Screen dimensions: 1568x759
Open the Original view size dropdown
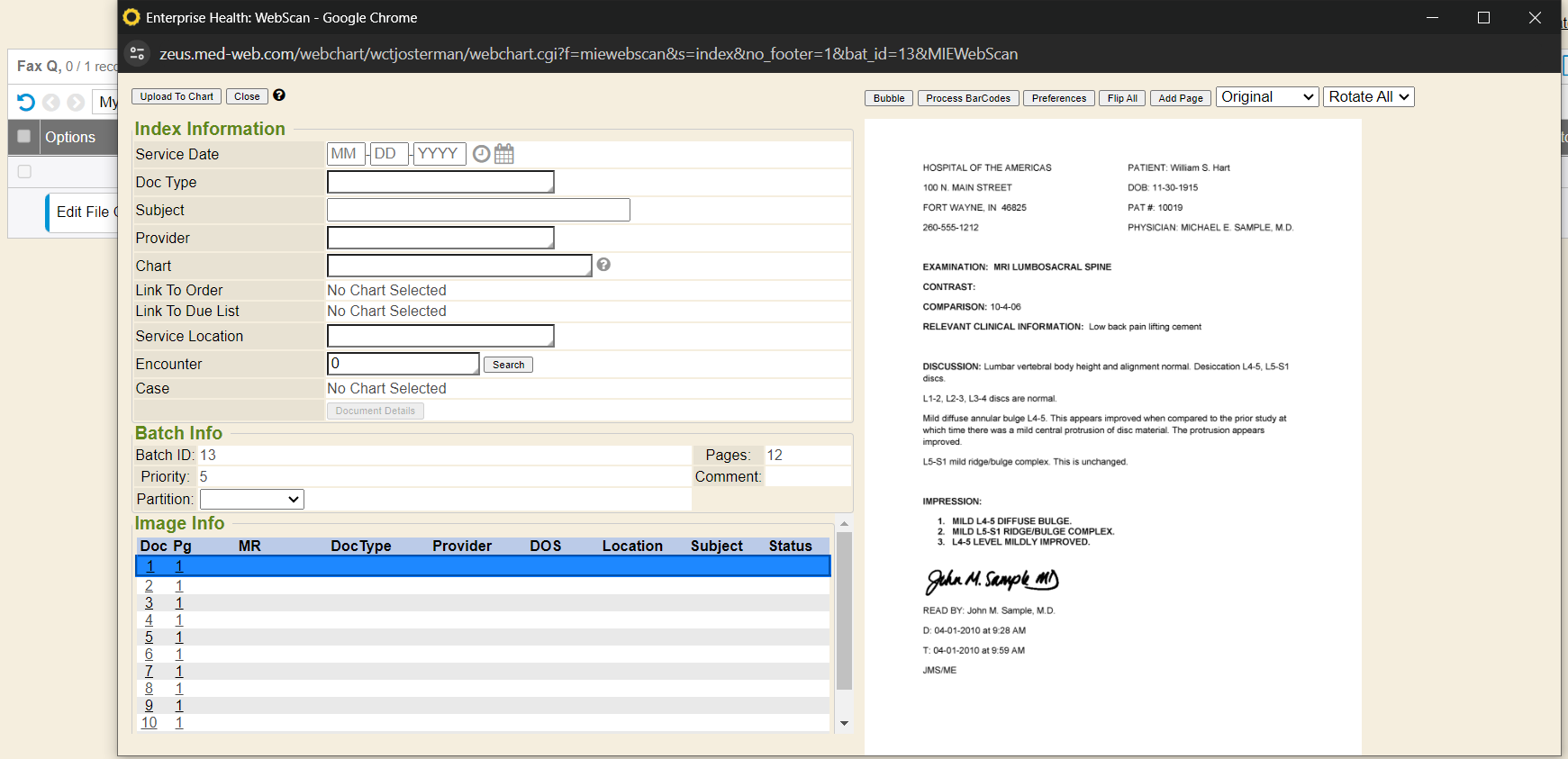1267,97
